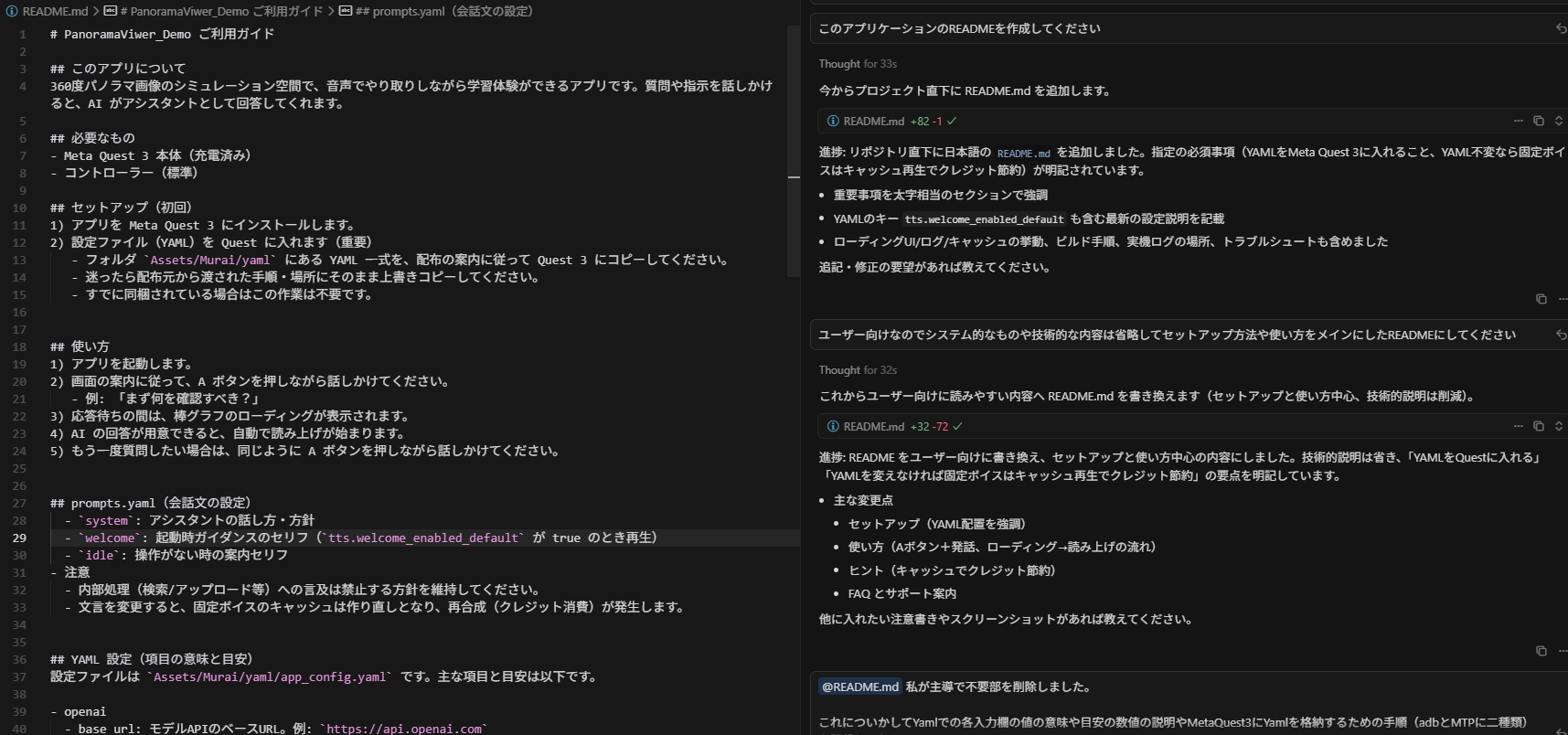Click bullet 'ヒント（キャッシュでクレジット節約）'
The image size is (1568, 735).
coord(952,570)
